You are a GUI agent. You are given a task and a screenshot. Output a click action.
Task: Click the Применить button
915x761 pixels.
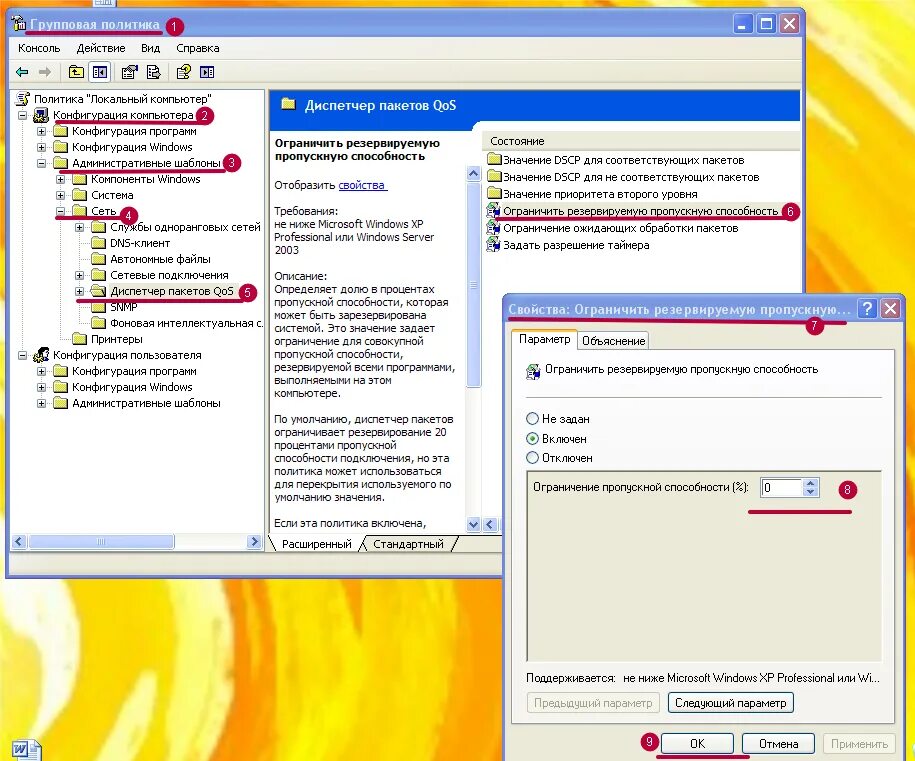click(x=860, y=743)
